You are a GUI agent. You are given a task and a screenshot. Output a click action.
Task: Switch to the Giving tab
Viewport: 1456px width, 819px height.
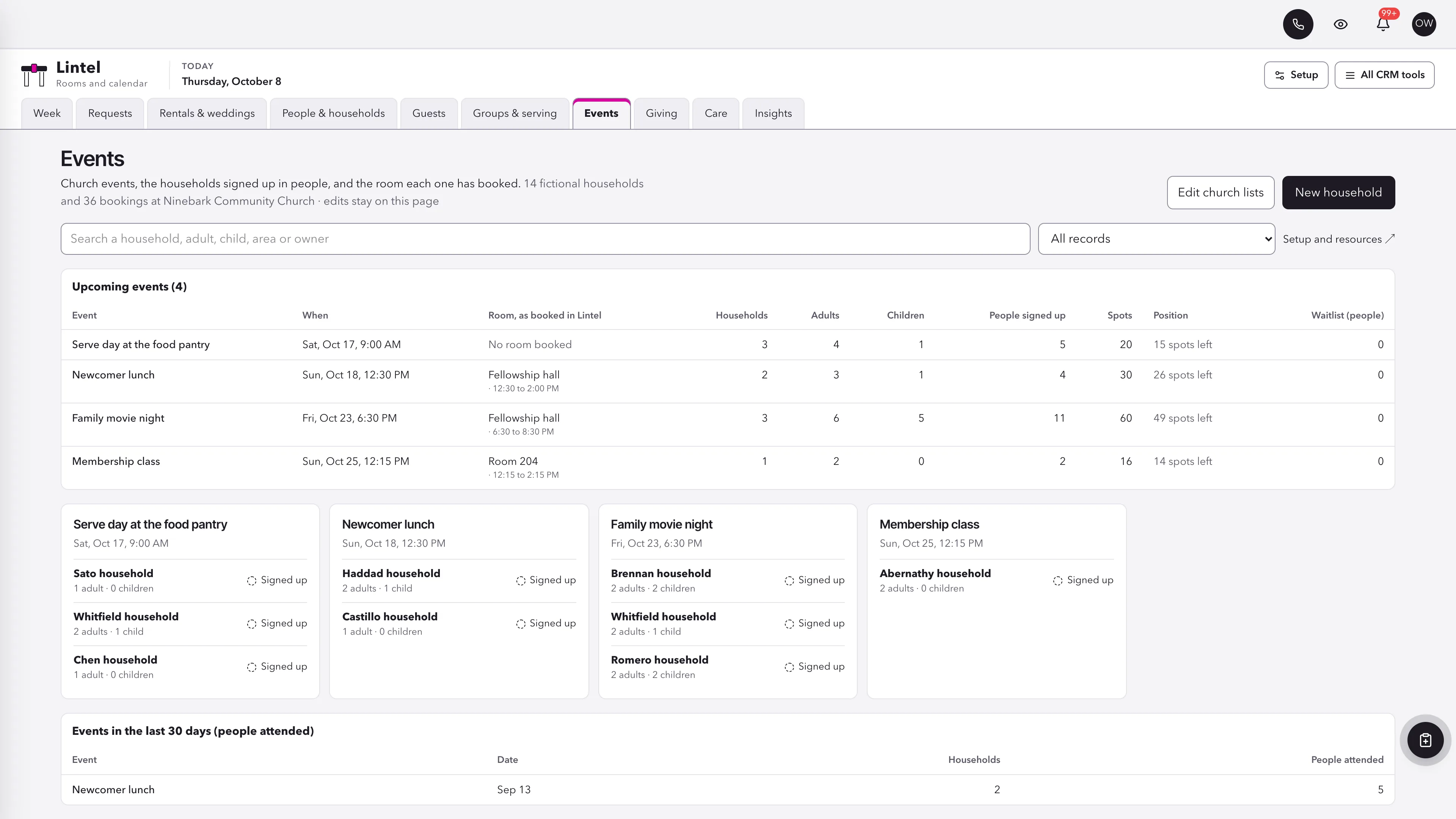(x=661, y=114)
